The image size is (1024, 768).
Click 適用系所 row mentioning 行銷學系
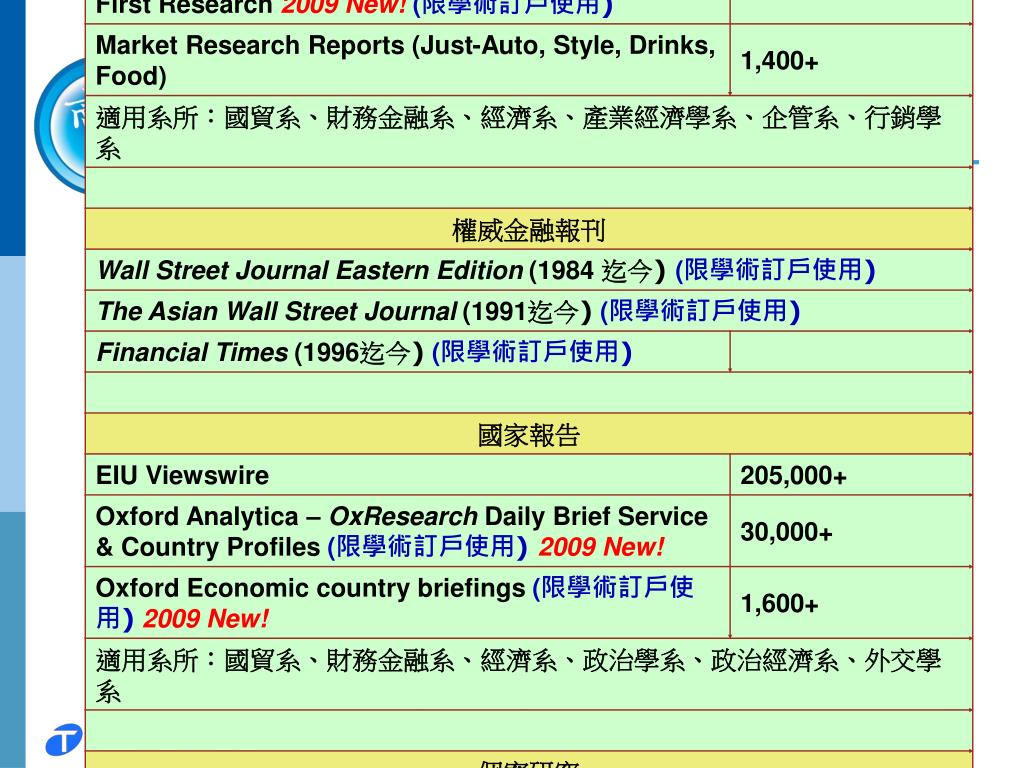529,132
